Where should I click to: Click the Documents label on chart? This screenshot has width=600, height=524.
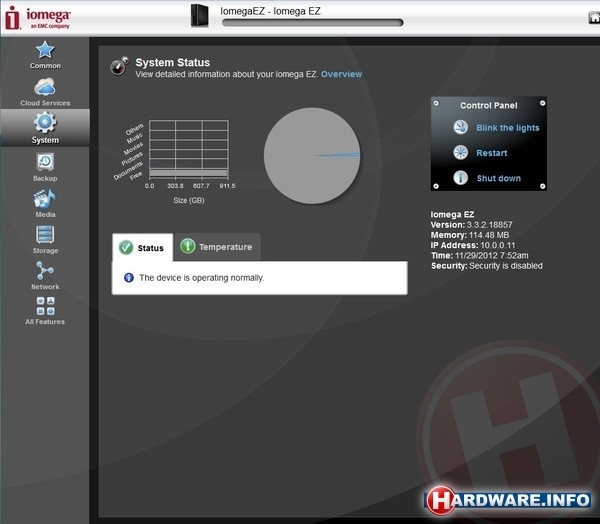coord(128,171)
